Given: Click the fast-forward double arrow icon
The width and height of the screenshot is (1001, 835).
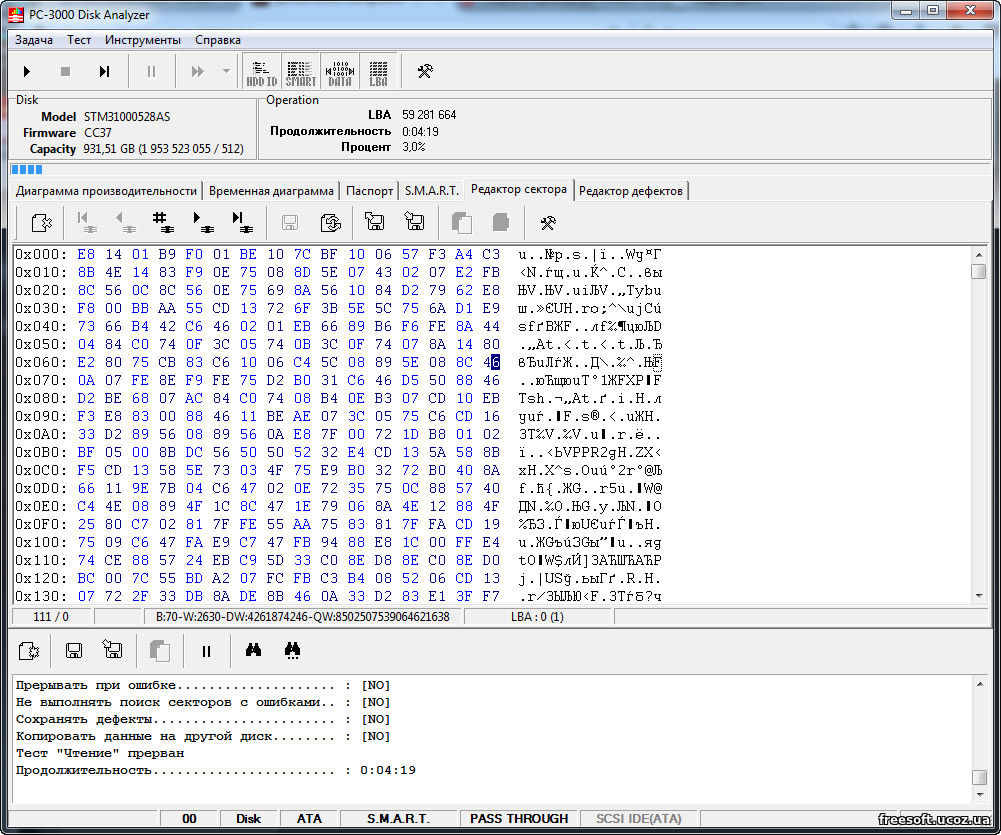Looking at the screenshot, I should [x=198, y=71].
